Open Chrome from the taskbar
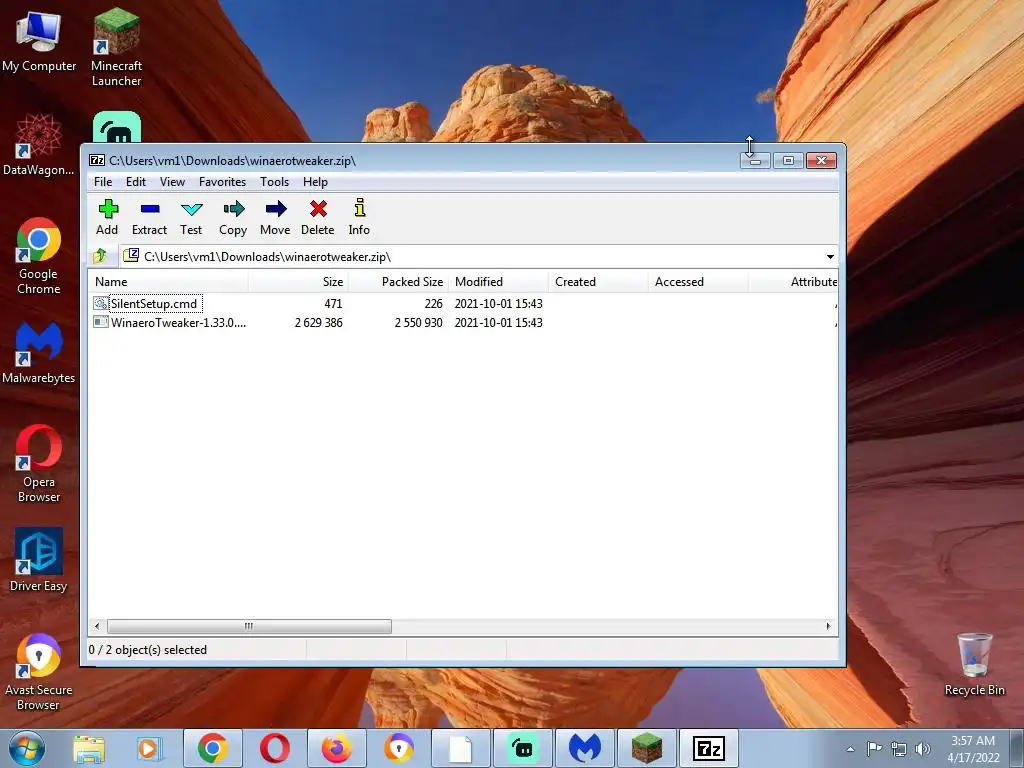1024x768 pixels. (x=213, y=748)
